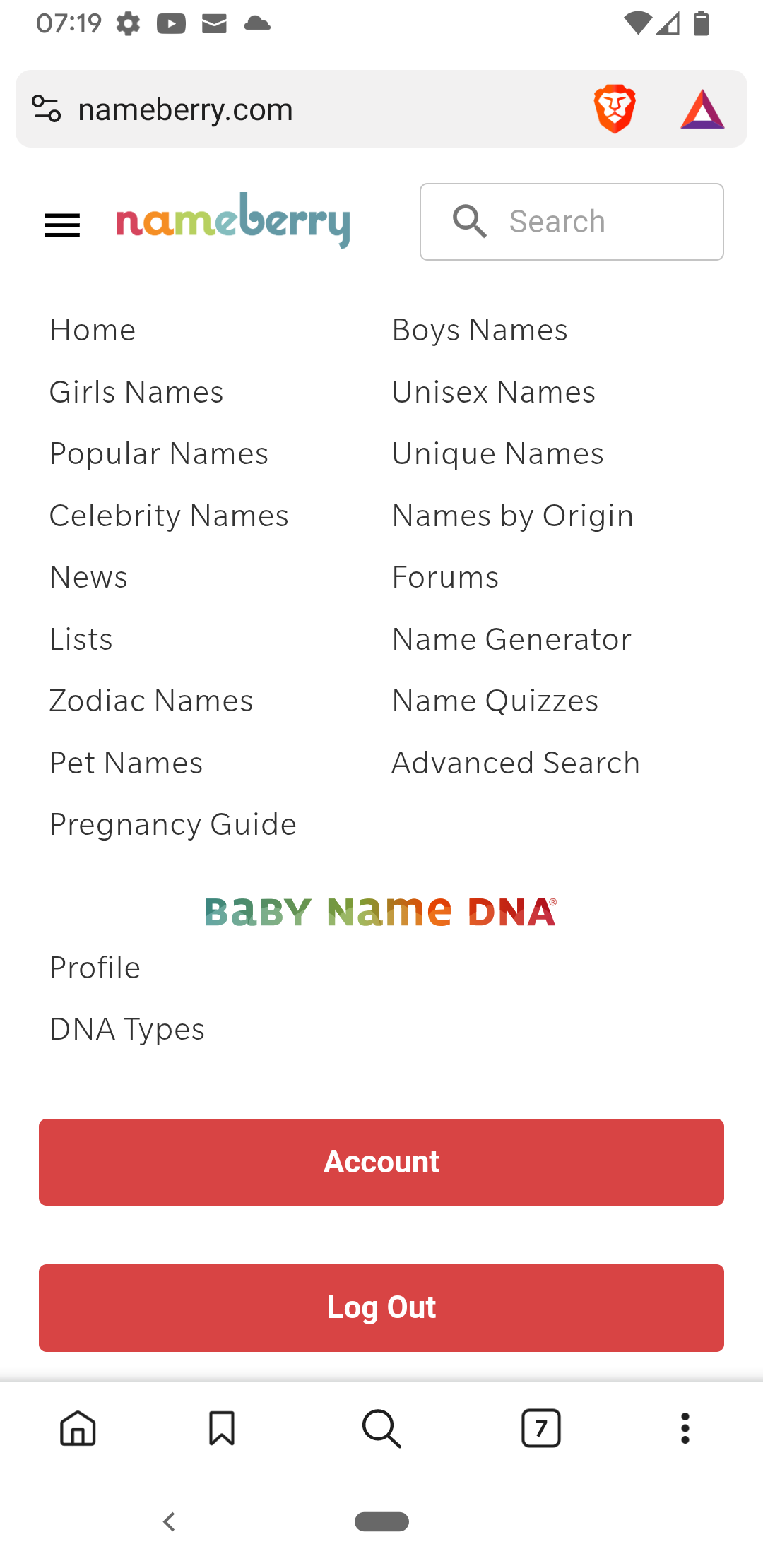
Task: Open the three-dot browser menu
Action: click(x=685, y=1428)
